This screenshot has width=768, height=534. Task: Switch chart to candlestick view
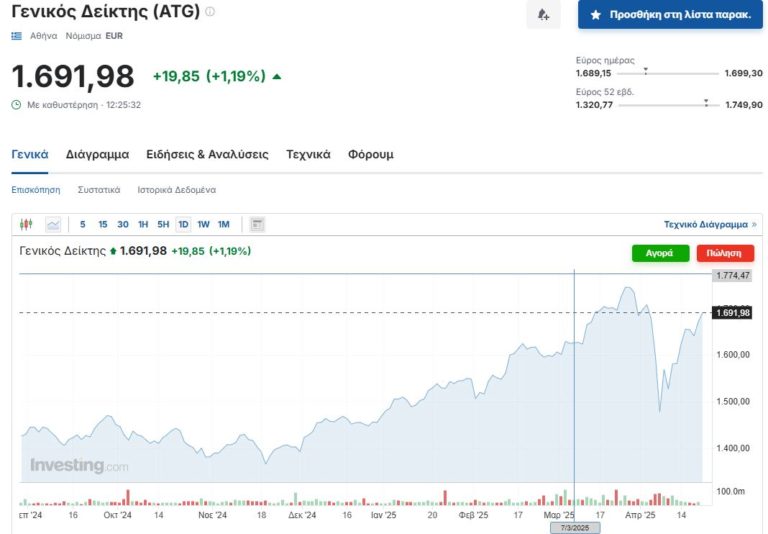[x=27, y=224]
